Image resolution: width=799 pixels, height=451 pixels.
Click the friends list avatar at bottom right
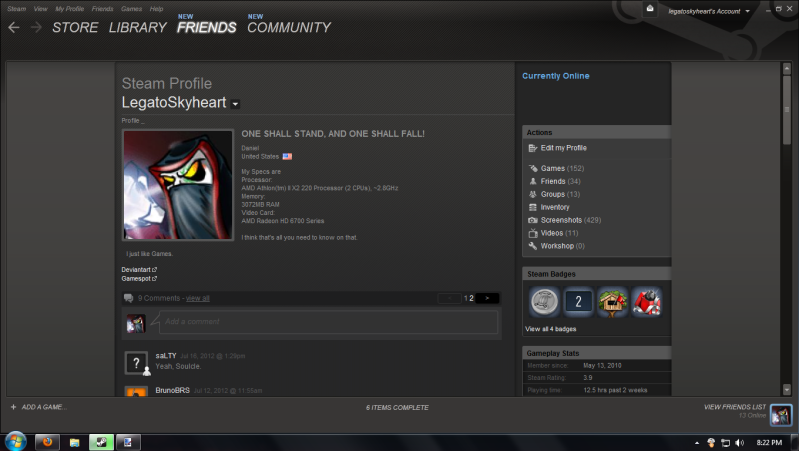[x=781, y=415]
